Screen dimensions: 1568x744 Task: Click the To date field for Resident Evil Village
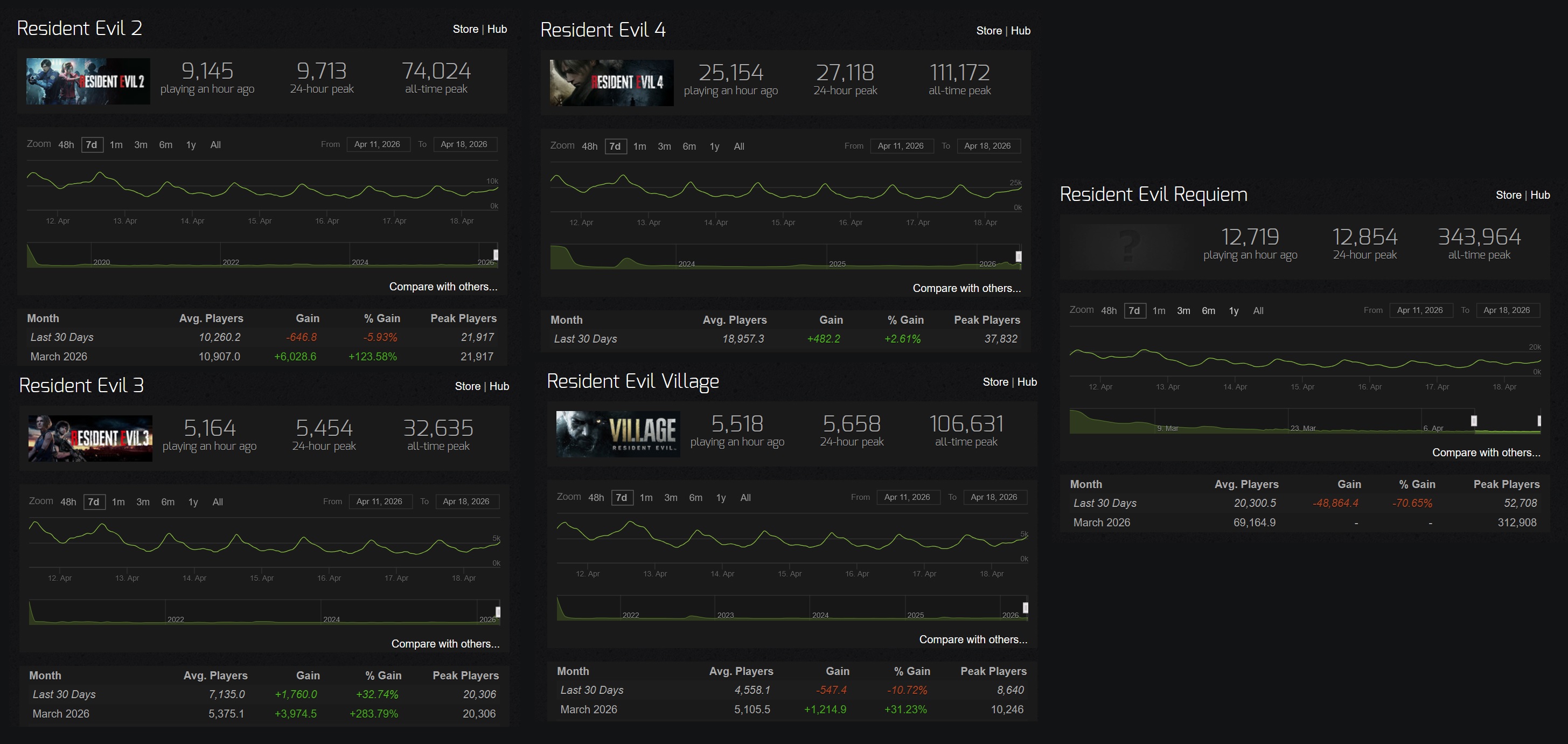[993, 497]
